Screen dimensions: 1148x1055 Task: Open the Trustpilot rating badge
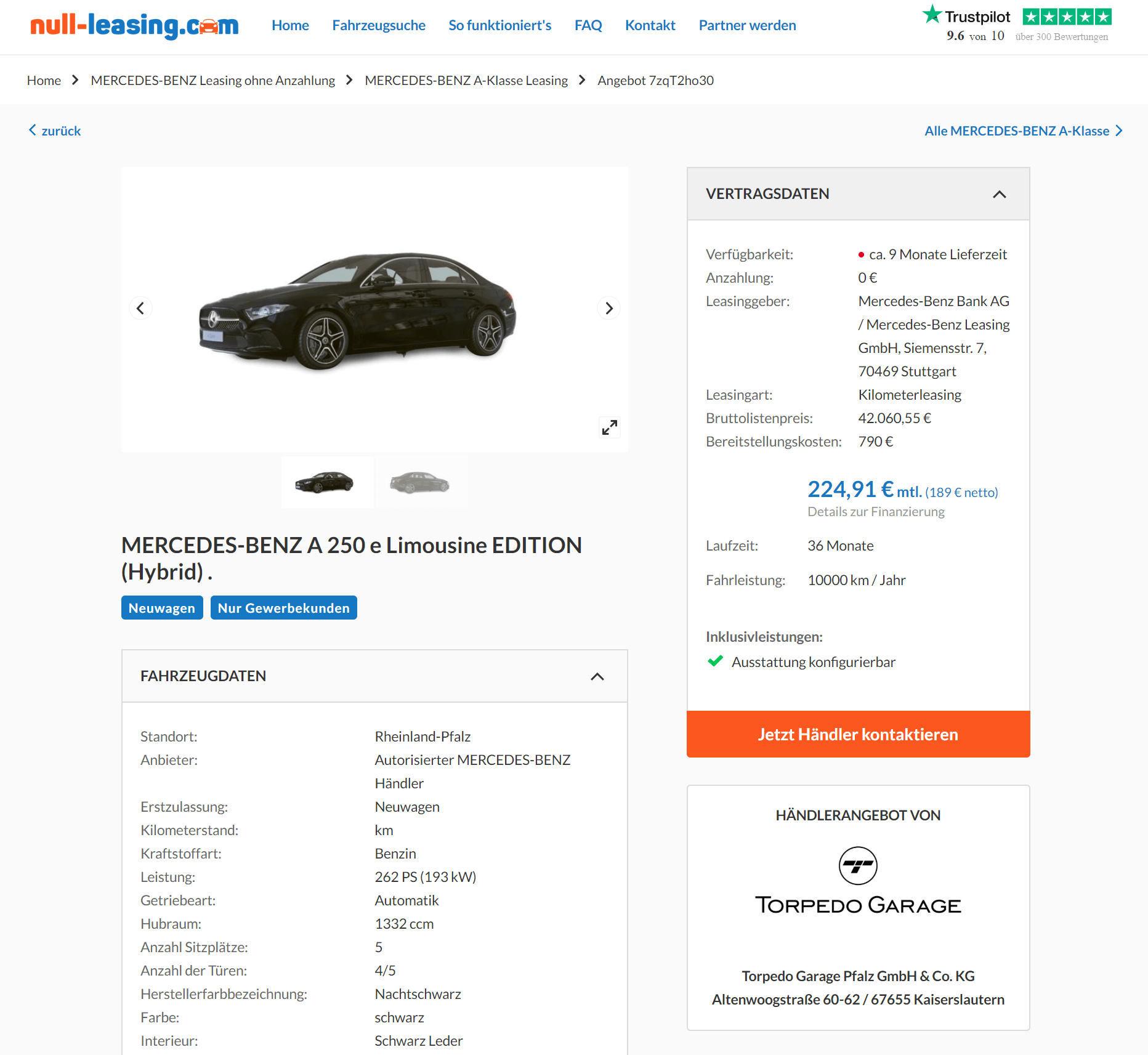click(1017, 25)
